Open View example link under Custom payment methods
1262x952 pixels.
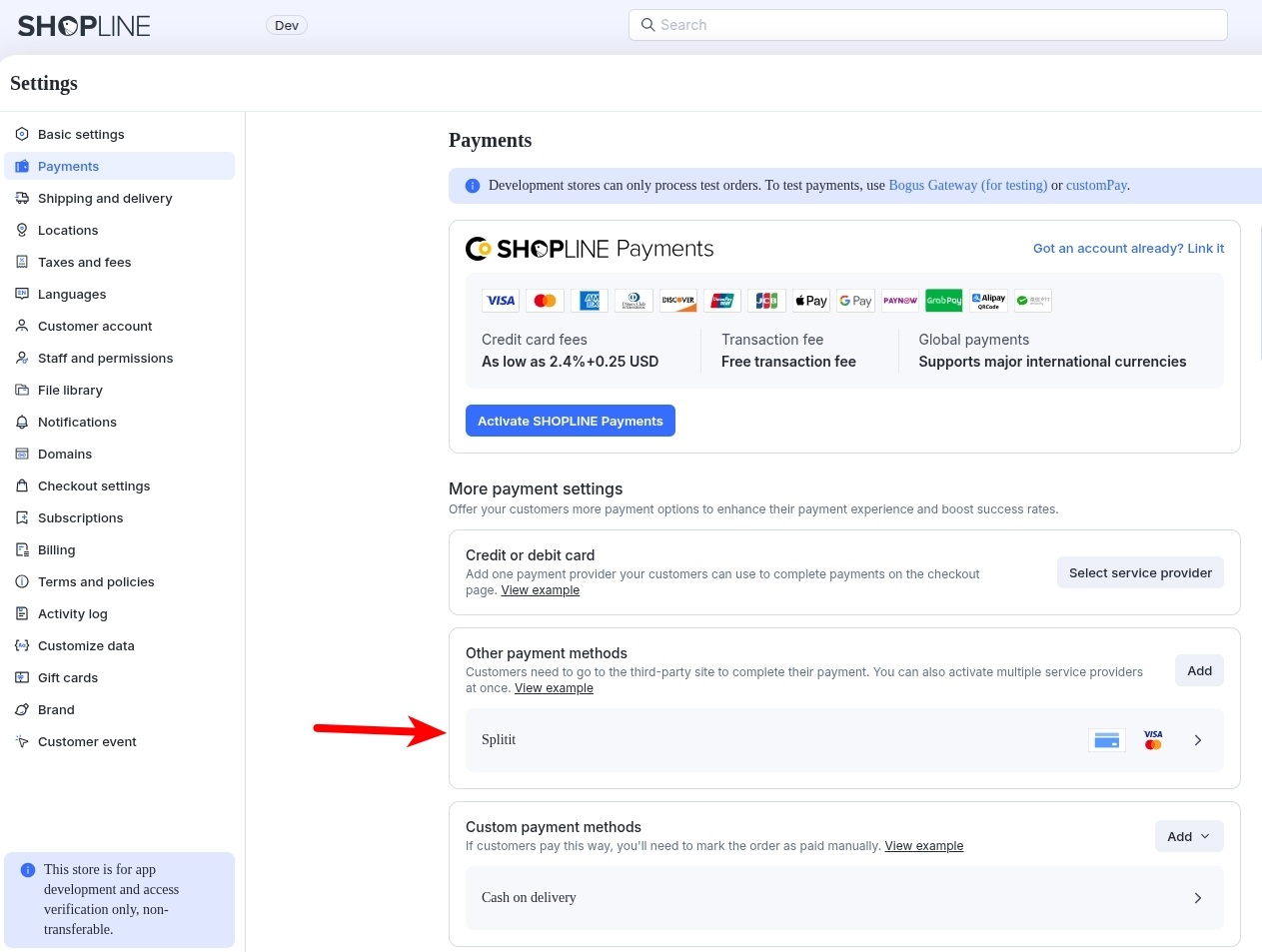924,846
